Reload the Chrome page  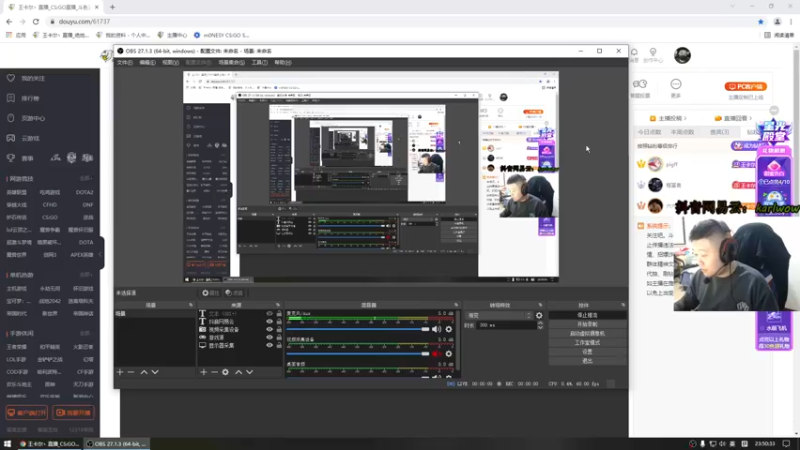[x=36, y=21]
